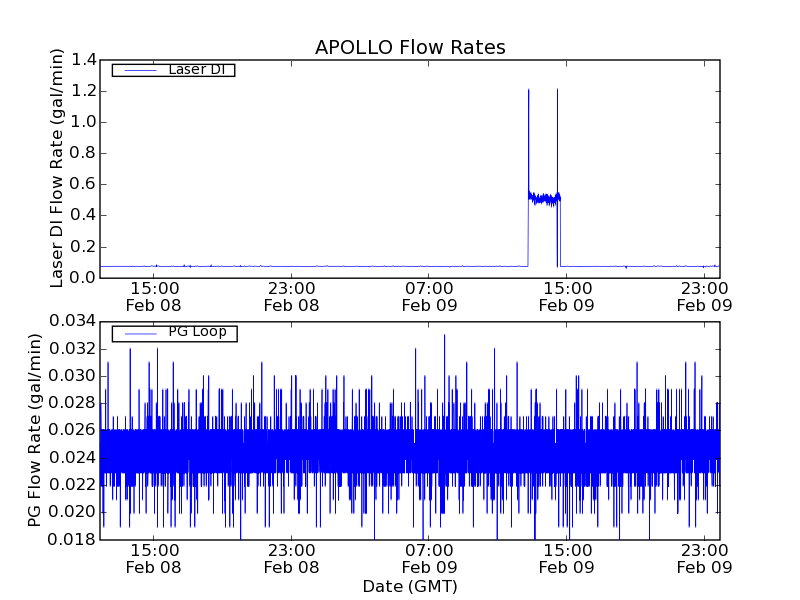Click the first 1.2 spike peak in Laser DI plot
Screen dimensions: 800x600
pyautogui.click(x=528, y=91)
